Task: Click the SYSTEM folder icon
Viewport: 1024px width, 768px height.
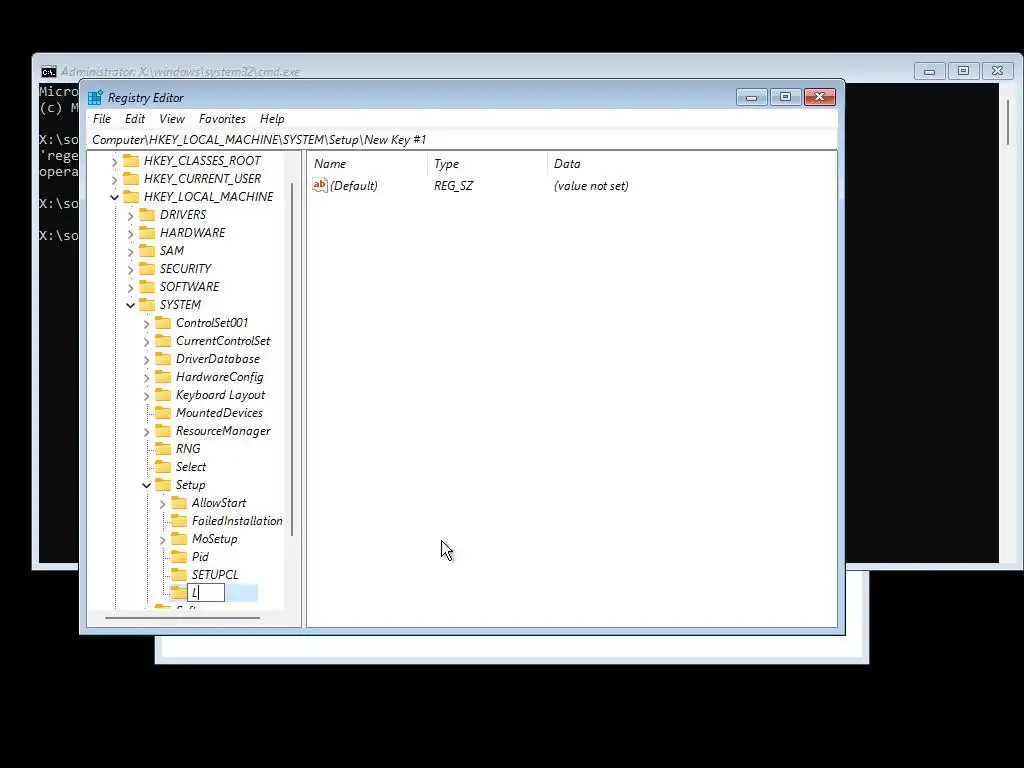Action: click(148, 304)
